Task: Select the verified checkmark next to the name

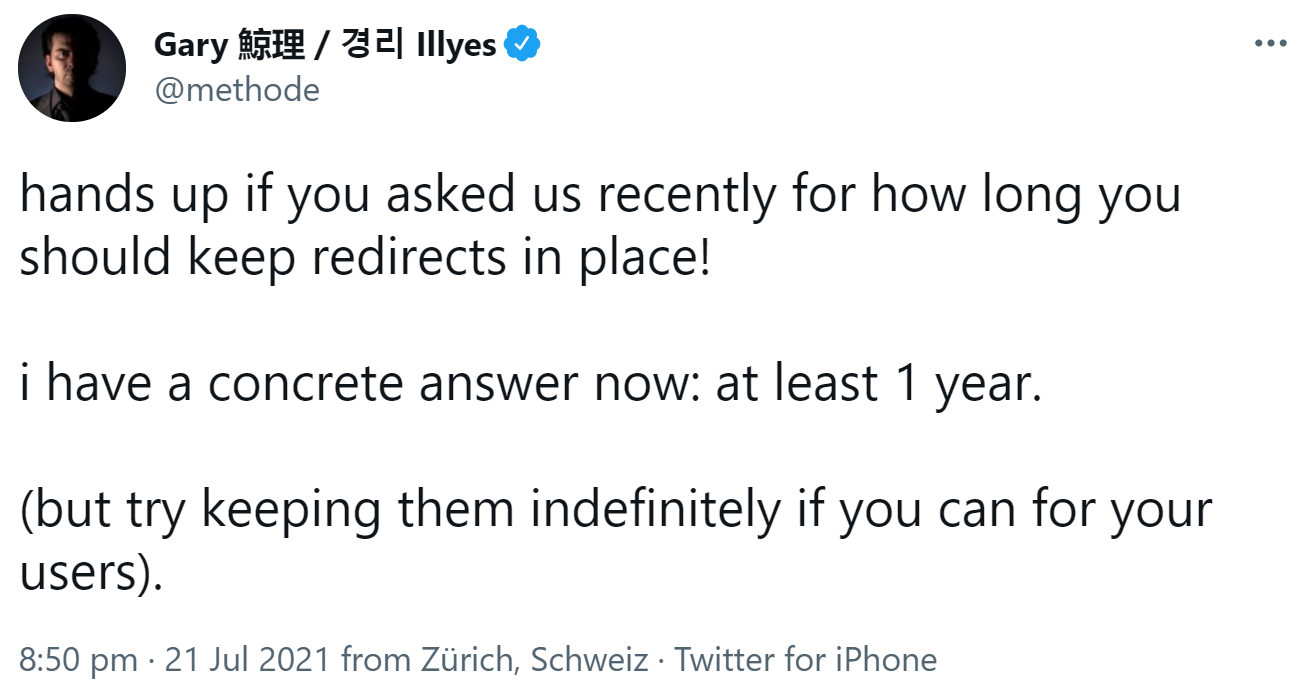Action: click(x=524, y=42)
